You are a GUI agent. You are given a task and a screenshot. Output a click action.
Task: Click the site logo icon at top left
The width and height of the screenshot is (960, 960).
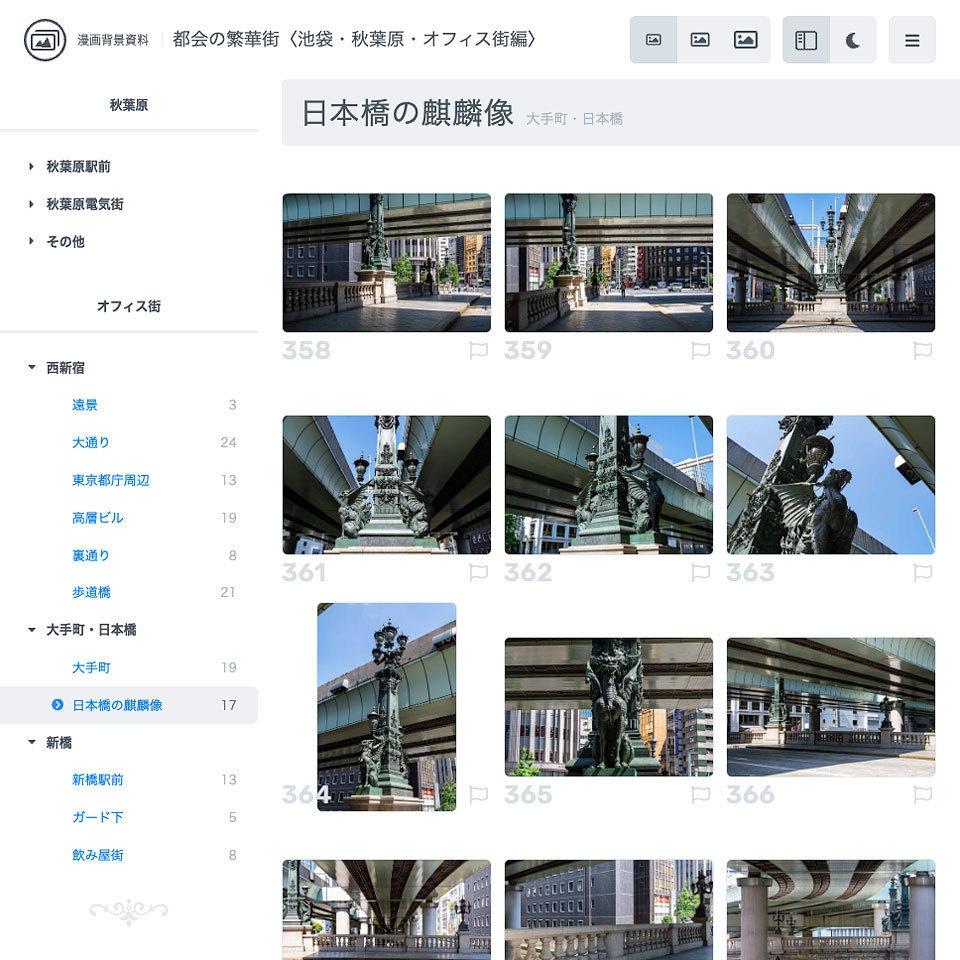43,41
